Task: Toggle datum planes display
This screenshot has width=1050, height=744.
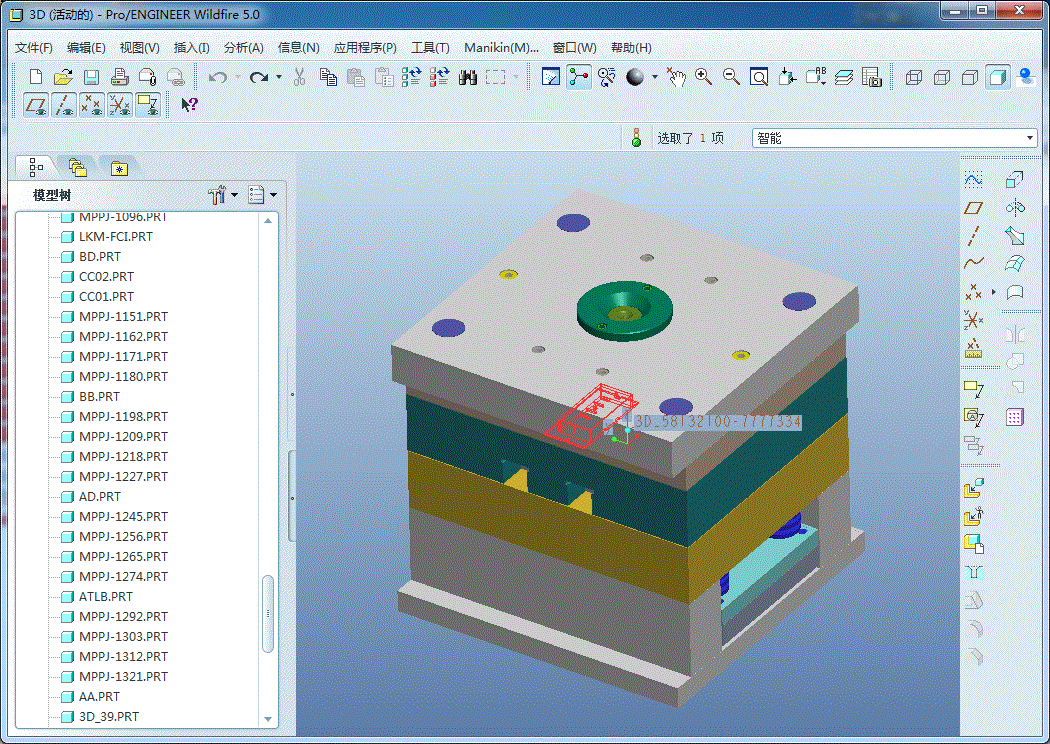Action: (37, 104)
